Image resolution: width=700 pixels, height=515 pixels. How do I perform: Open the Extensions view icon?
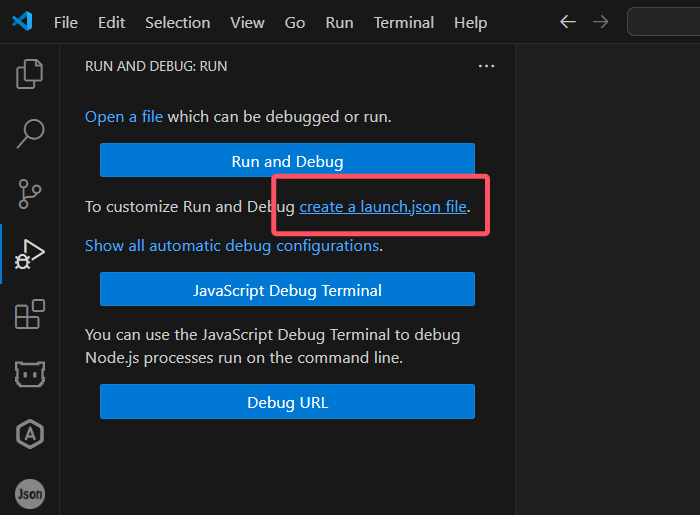[30, 314]
